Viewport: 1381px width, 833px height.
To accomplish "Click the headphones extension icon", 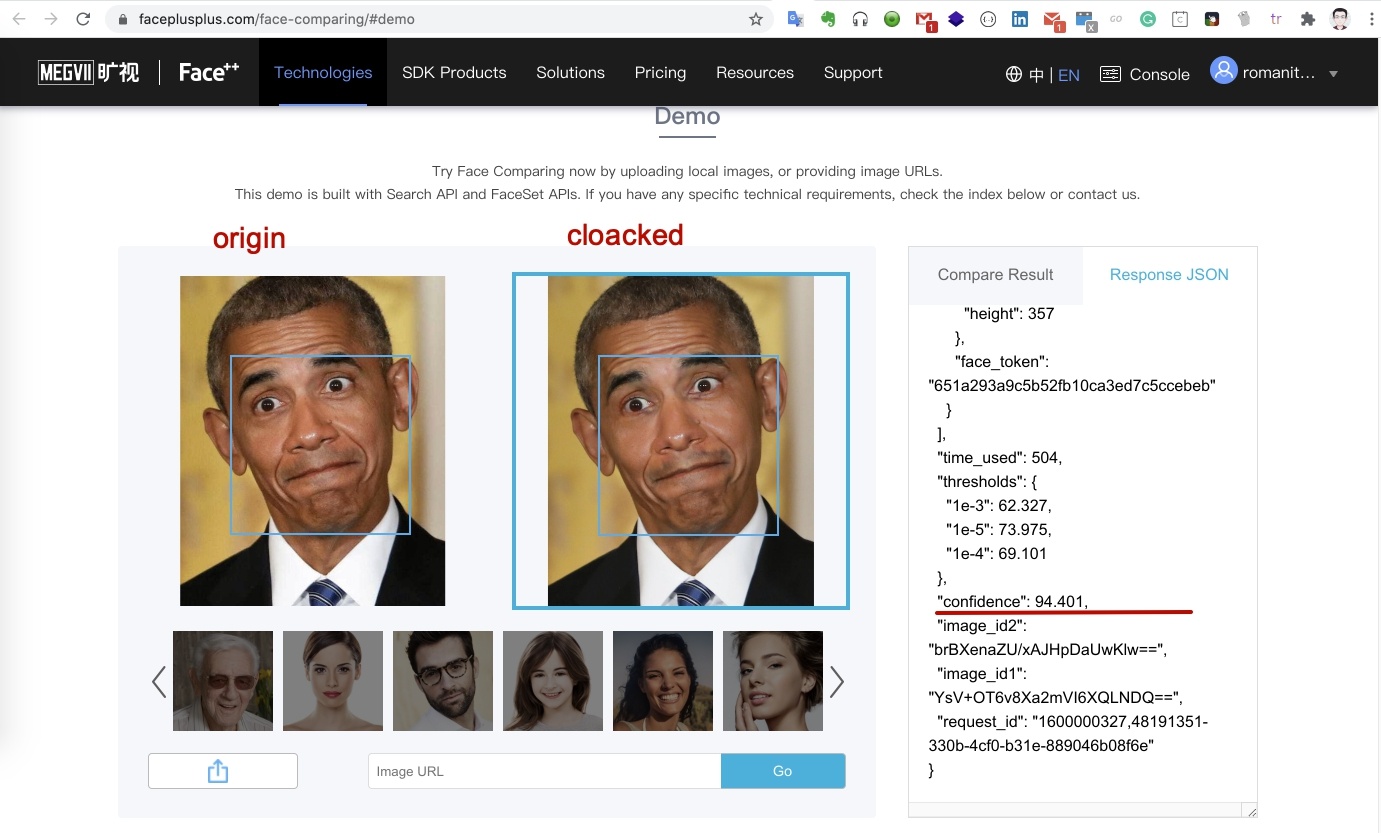I will (x=859, y=19).
